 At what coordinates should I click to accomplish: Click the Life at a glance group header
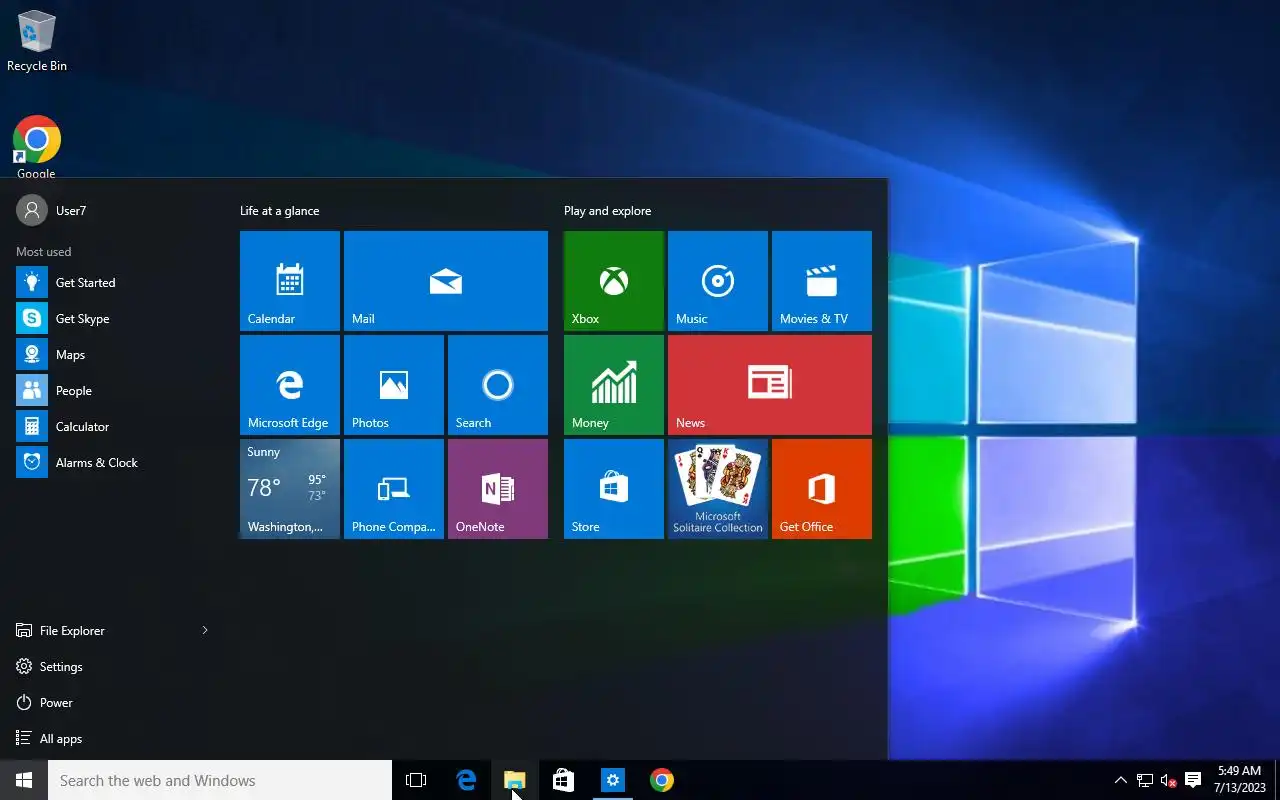tap(280, 211)
